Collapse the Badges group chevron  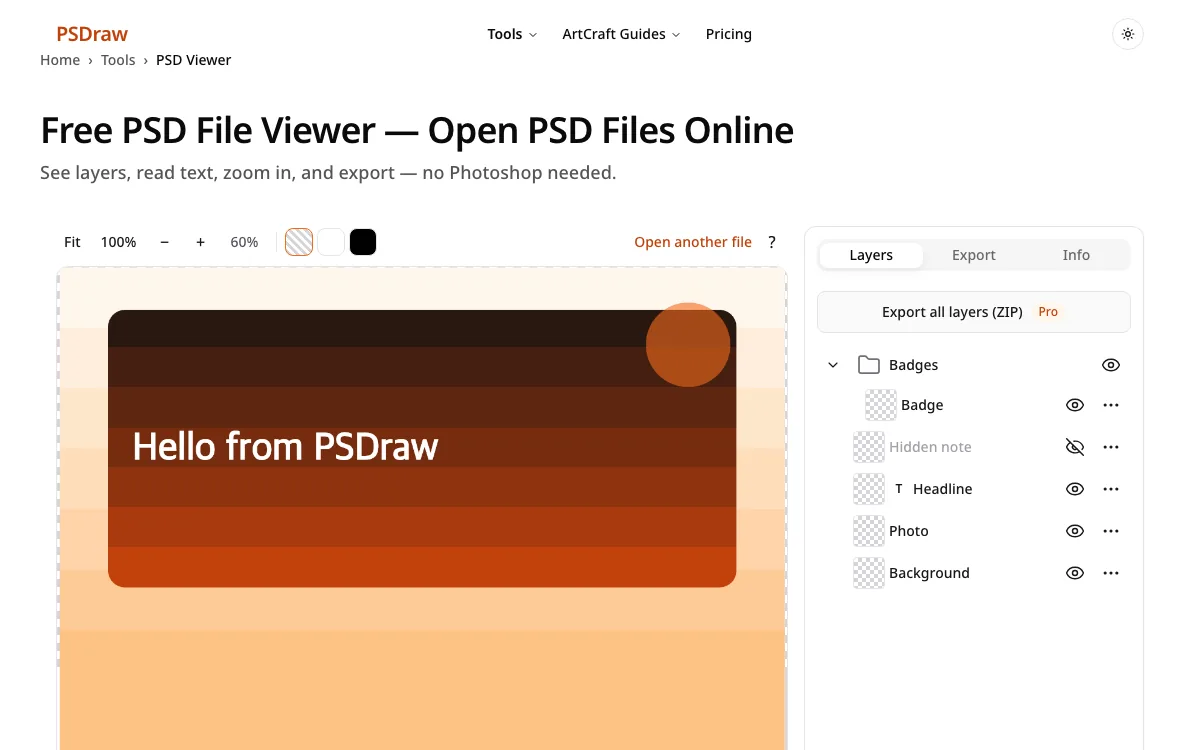pyautogui.click(x=833, y=365)
